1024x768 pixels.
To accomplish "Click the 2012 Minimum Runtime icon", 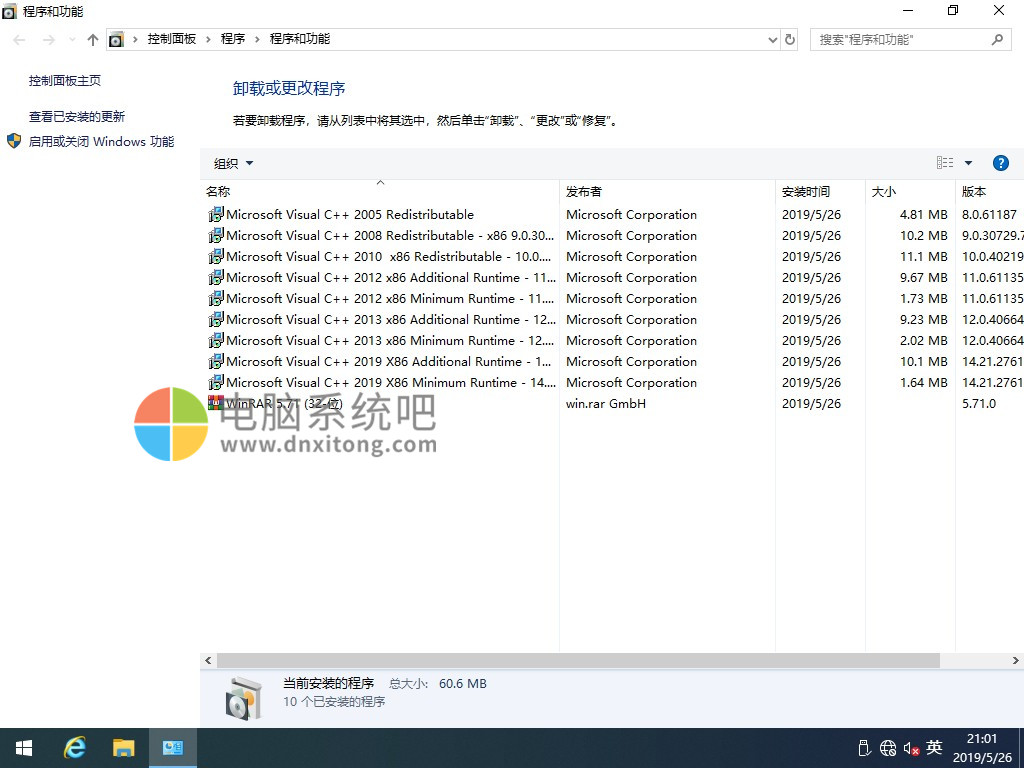I will coord(216,298).
